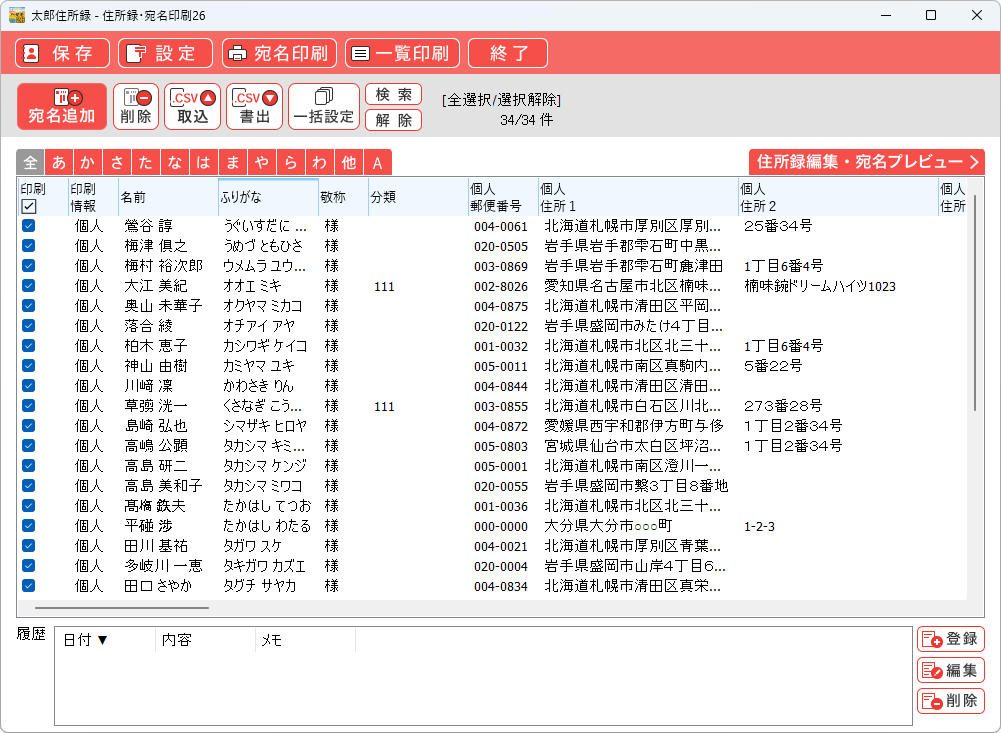The height and width of the screenshot is (733, 1001).
Task: Click the 保存 save button in toolbar
Action: pos(62,53)
